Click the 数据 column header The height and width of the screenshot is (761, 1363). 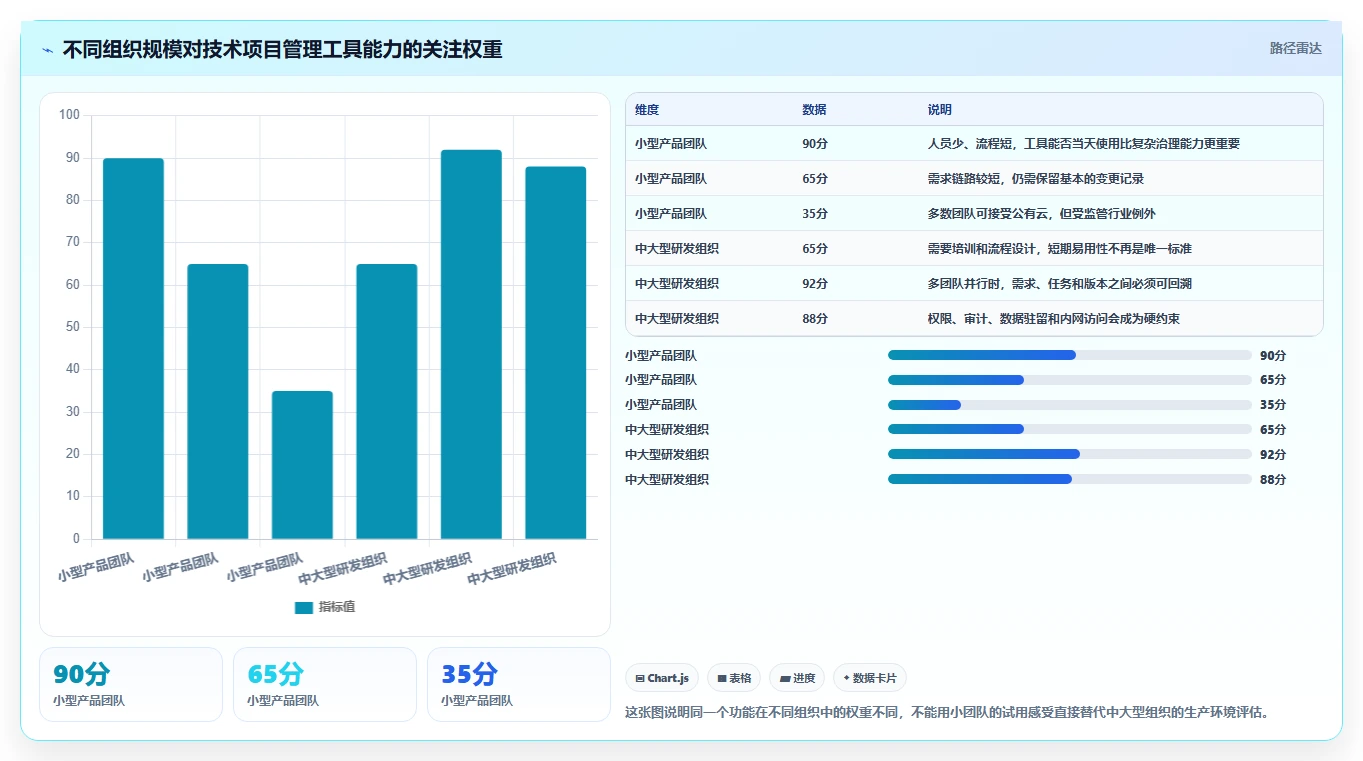[814, 110]
